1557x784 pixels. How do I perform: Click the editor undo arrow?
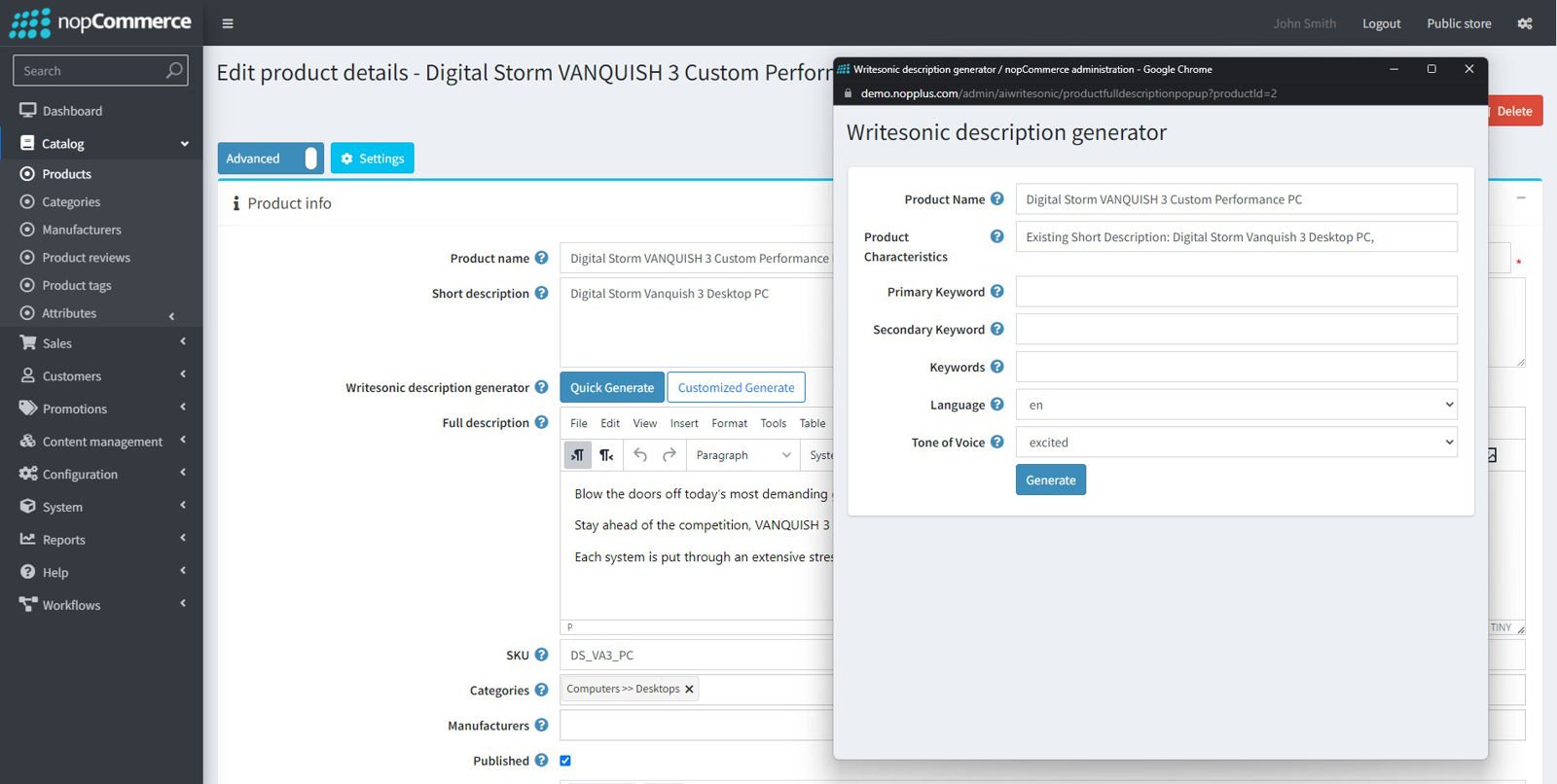(640, 454)
